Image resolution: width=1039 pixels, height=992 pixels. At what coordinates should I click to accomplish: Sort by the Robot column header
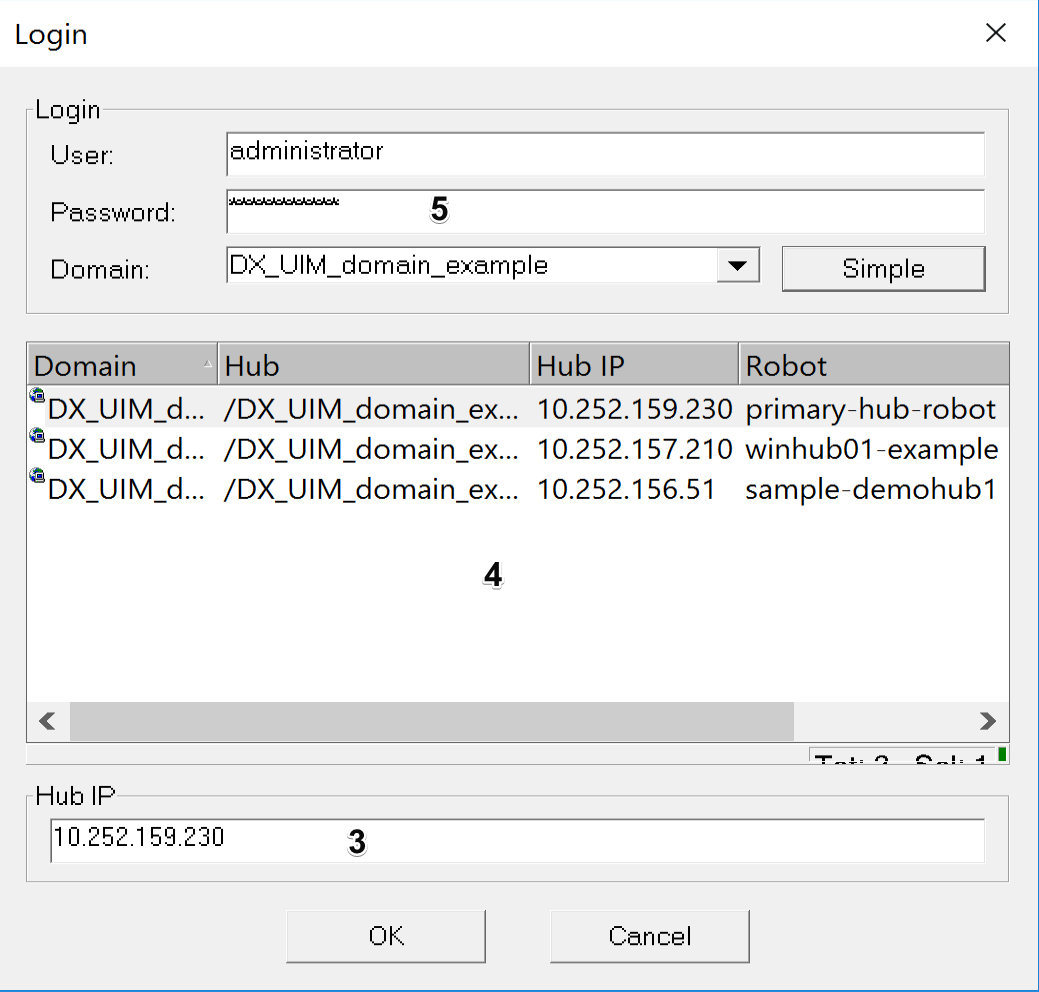874,364
